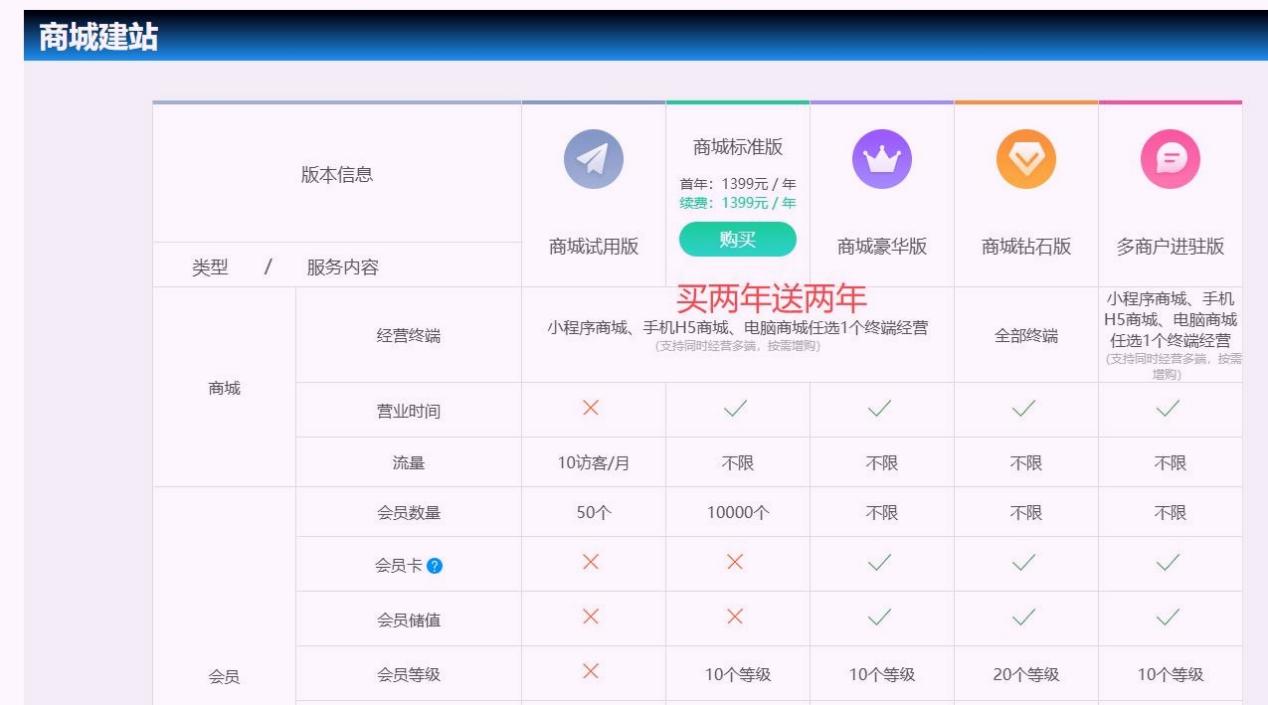1268x705 pixels.
Task: Click the red X for trial 营业时间
Action: click(591, 408)
